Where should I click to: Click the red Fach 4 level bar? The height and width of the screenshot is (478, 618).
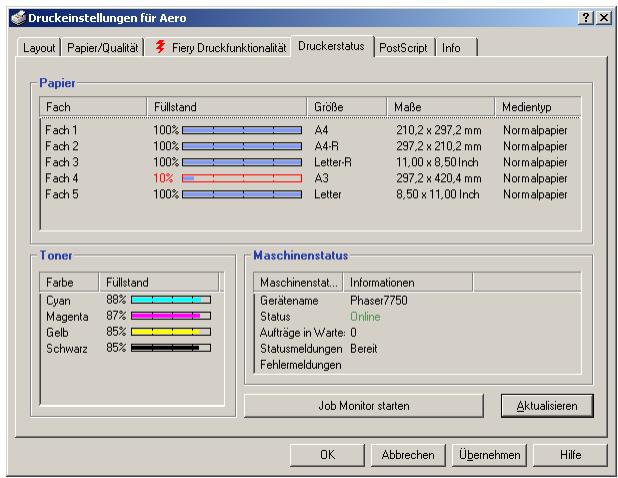click(x=242, y=179)
